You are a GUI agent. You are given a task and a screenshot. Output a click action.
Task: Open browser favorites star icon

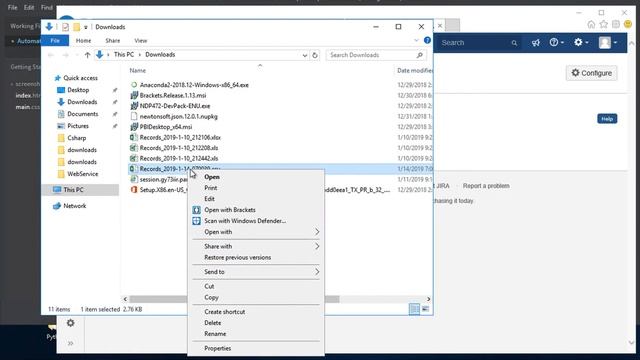[x=604, y=24]
